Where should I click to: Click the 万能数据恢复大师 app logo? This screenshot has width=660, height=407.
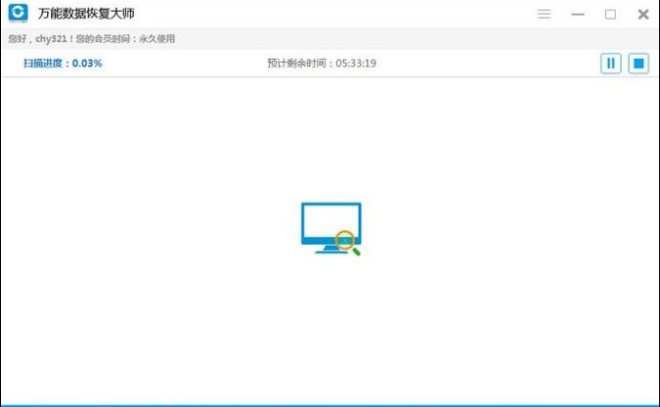click(x=18, y=13)
